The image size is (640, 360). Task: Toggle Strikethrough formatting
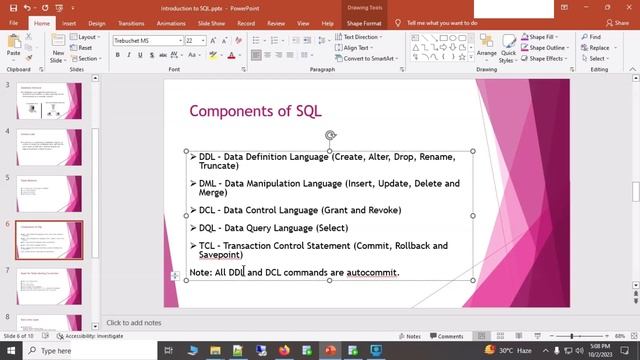(162, 55)
